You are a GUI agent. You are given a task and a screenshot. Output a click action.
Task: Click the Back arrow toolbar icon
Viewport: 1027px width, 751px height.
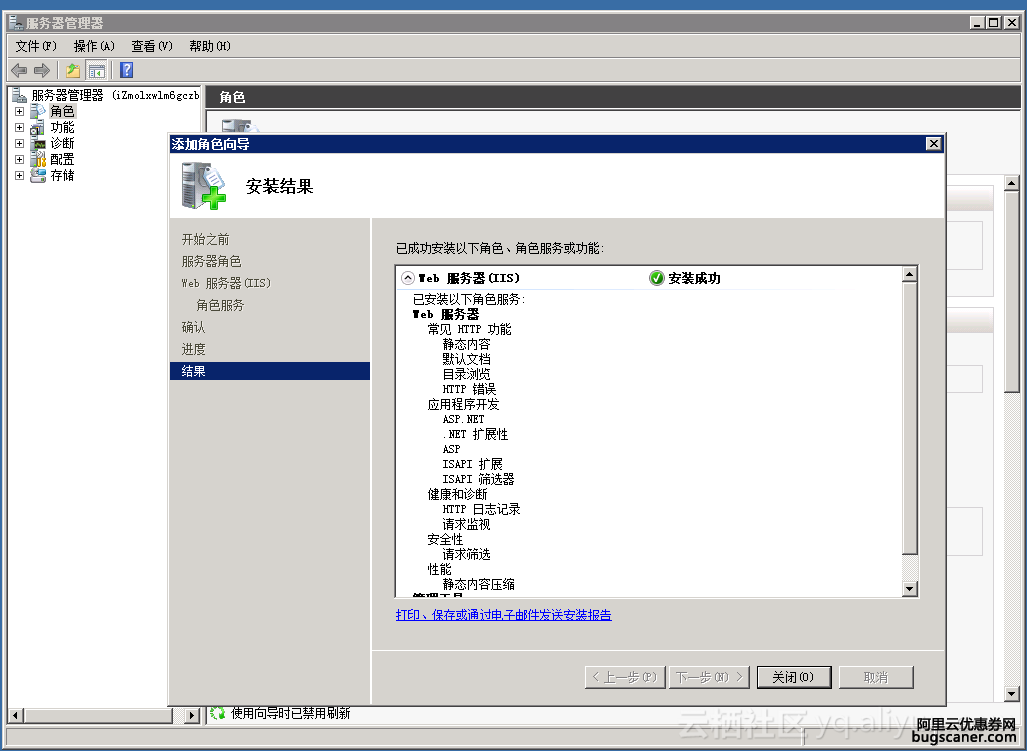(19, 70)
